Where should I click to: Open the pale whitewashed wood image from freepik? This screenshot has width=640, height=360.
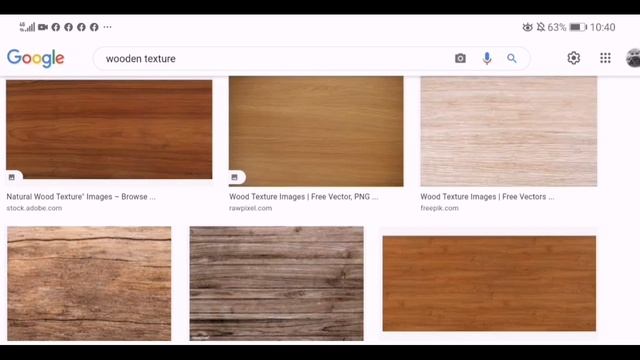click(x=509, y=131)
